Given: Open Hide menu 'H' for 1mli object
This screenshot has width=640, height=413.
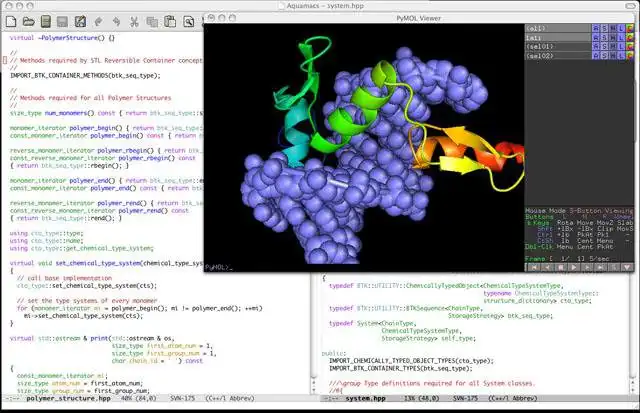Looking at the screenshot, I should (x=613, y=37).
